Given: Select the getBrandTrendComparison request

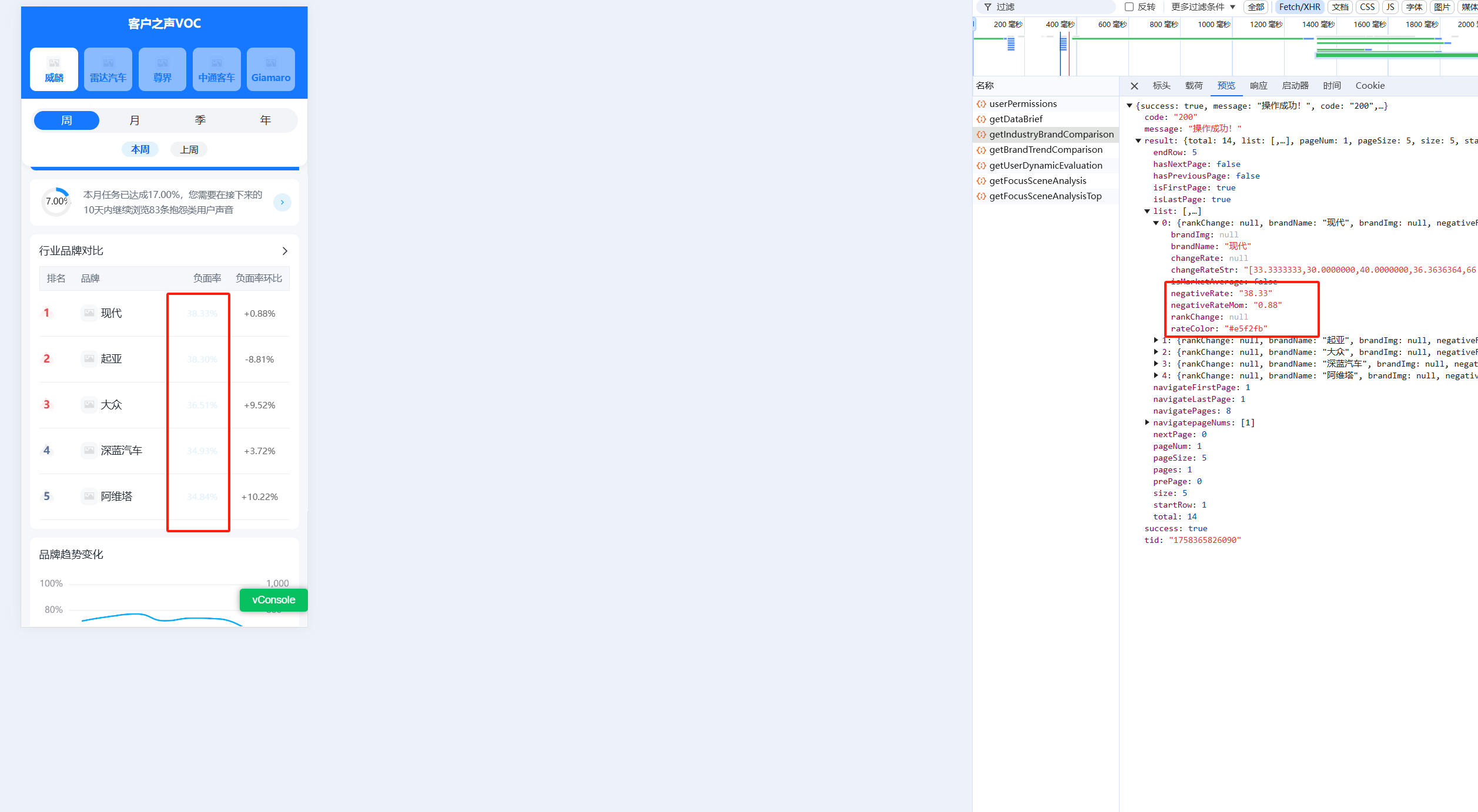Looking at the screenshot, I should 1046,150.
